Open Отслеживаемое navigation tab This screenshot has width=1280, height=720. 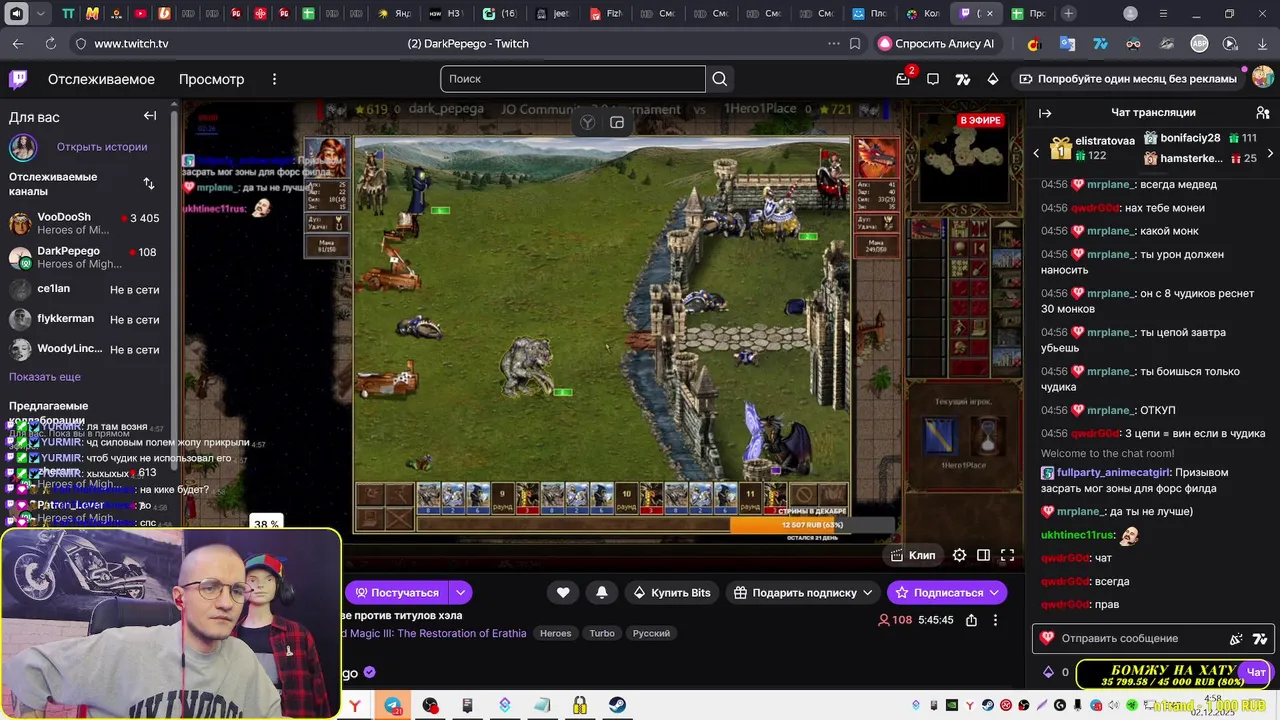click(x=101, y=79)
